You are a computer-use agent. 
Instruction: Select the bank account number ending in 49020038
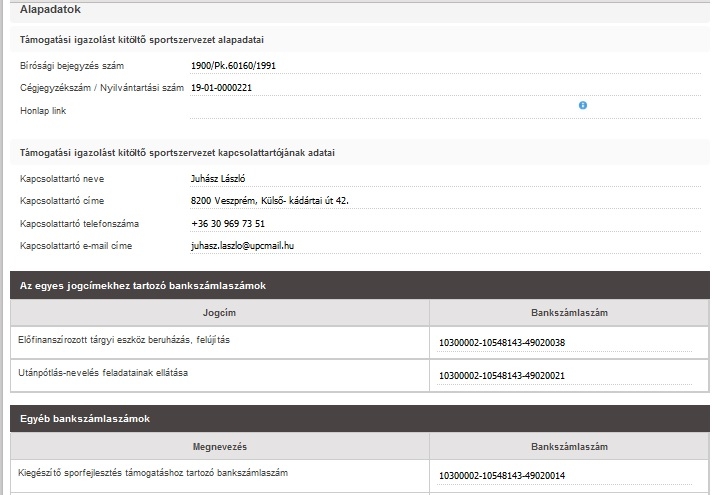[502, 343]
